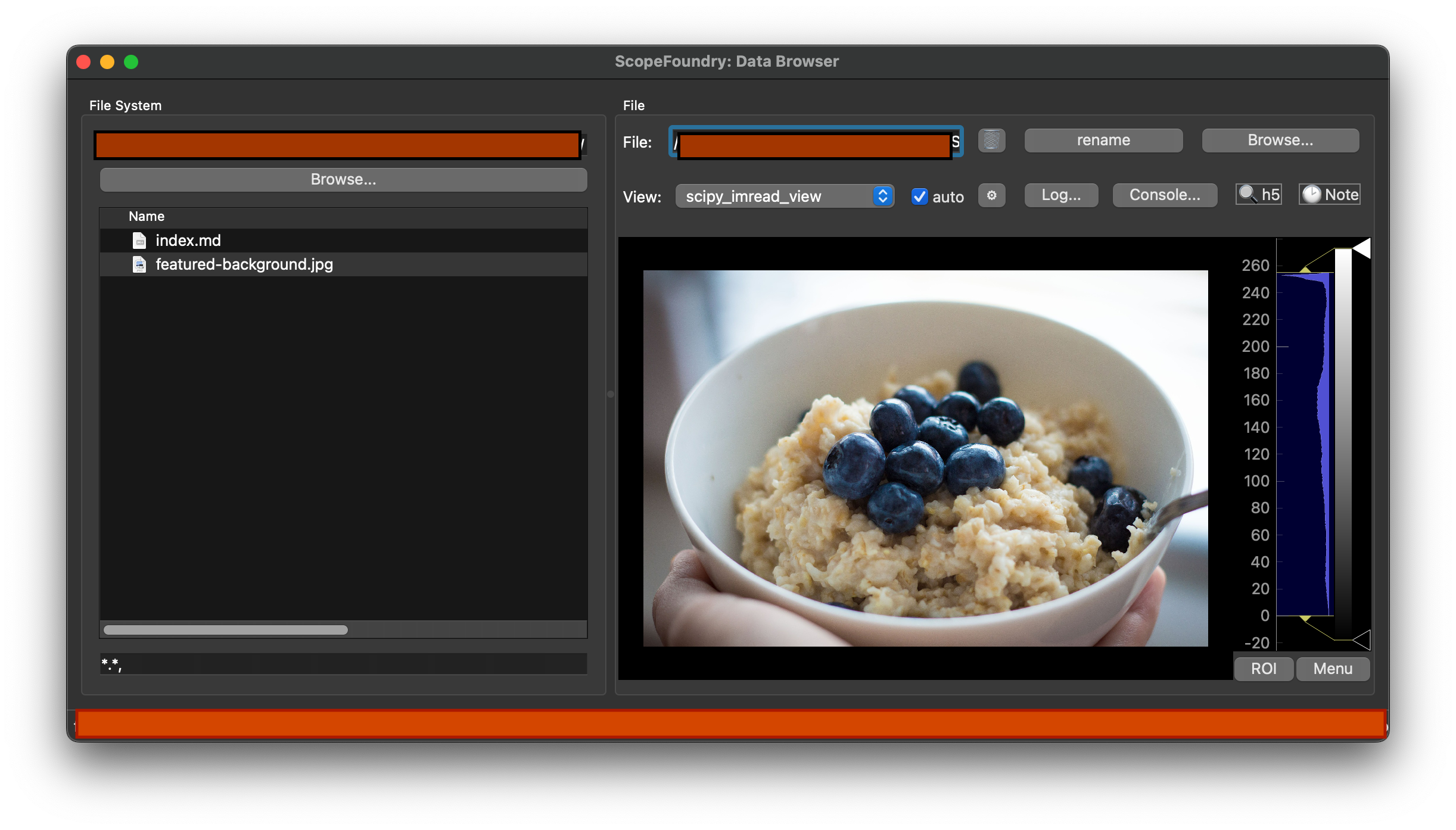Select index.md in file list
The image size is (1456, 830).
click(x=343, y=241)
